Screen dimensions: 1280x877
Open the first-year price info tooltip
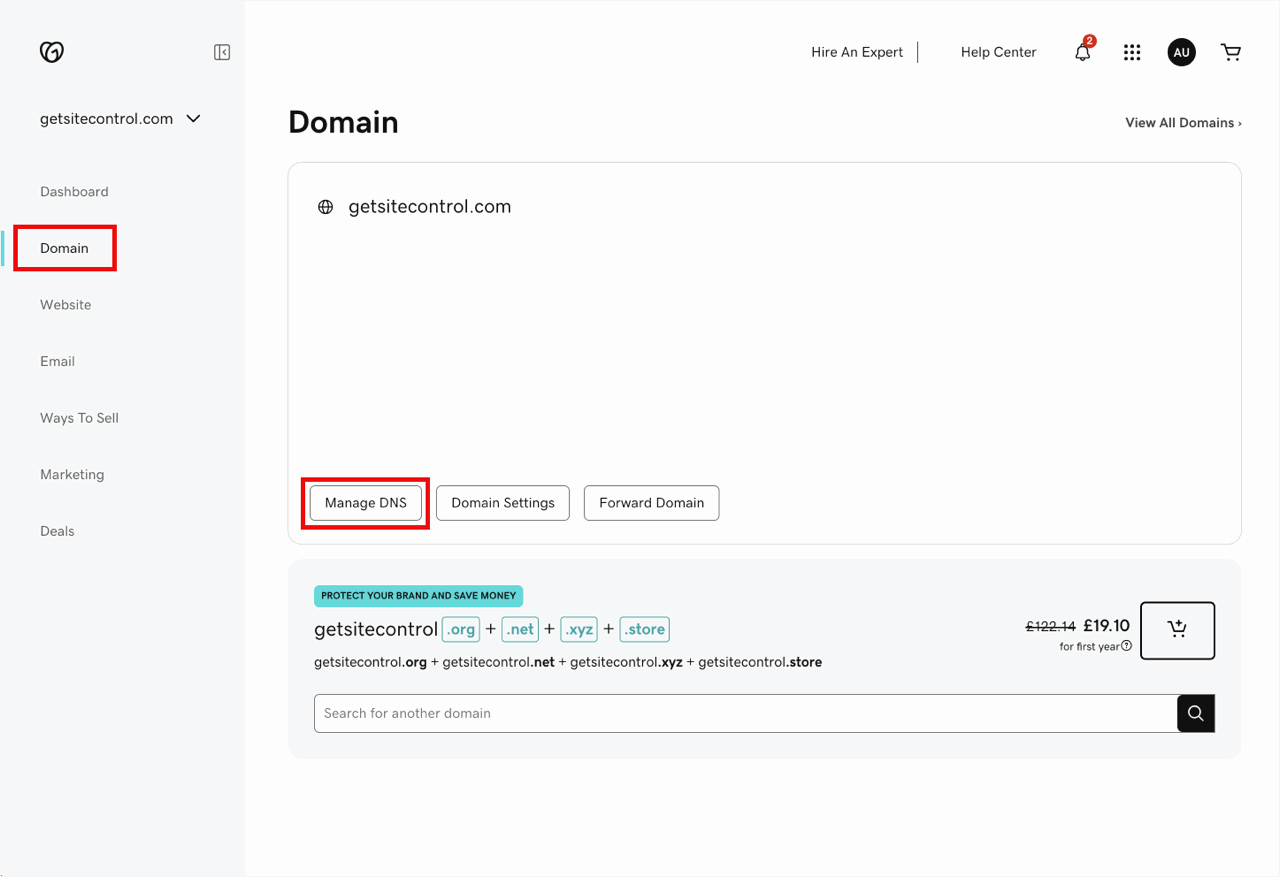(1127, 646)
